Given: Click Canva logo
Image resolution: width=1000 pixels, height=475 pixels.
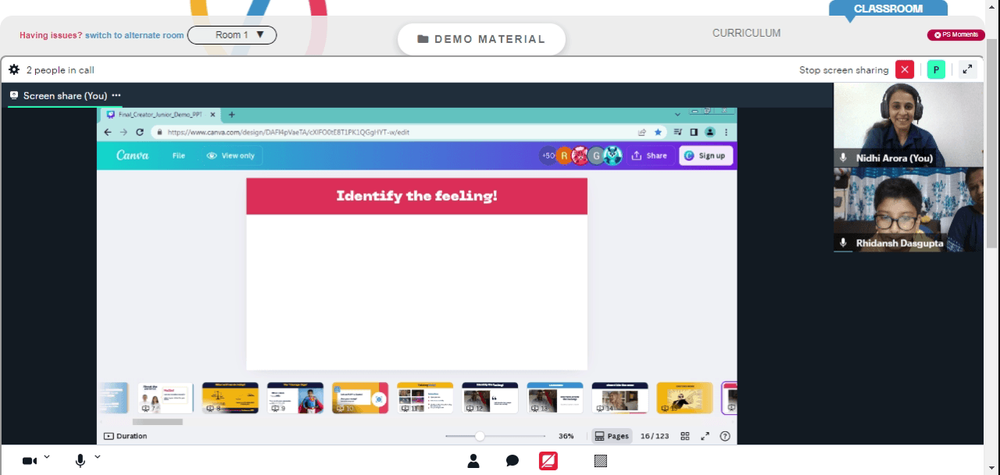Looking at the screenshot, I should 133,155.
